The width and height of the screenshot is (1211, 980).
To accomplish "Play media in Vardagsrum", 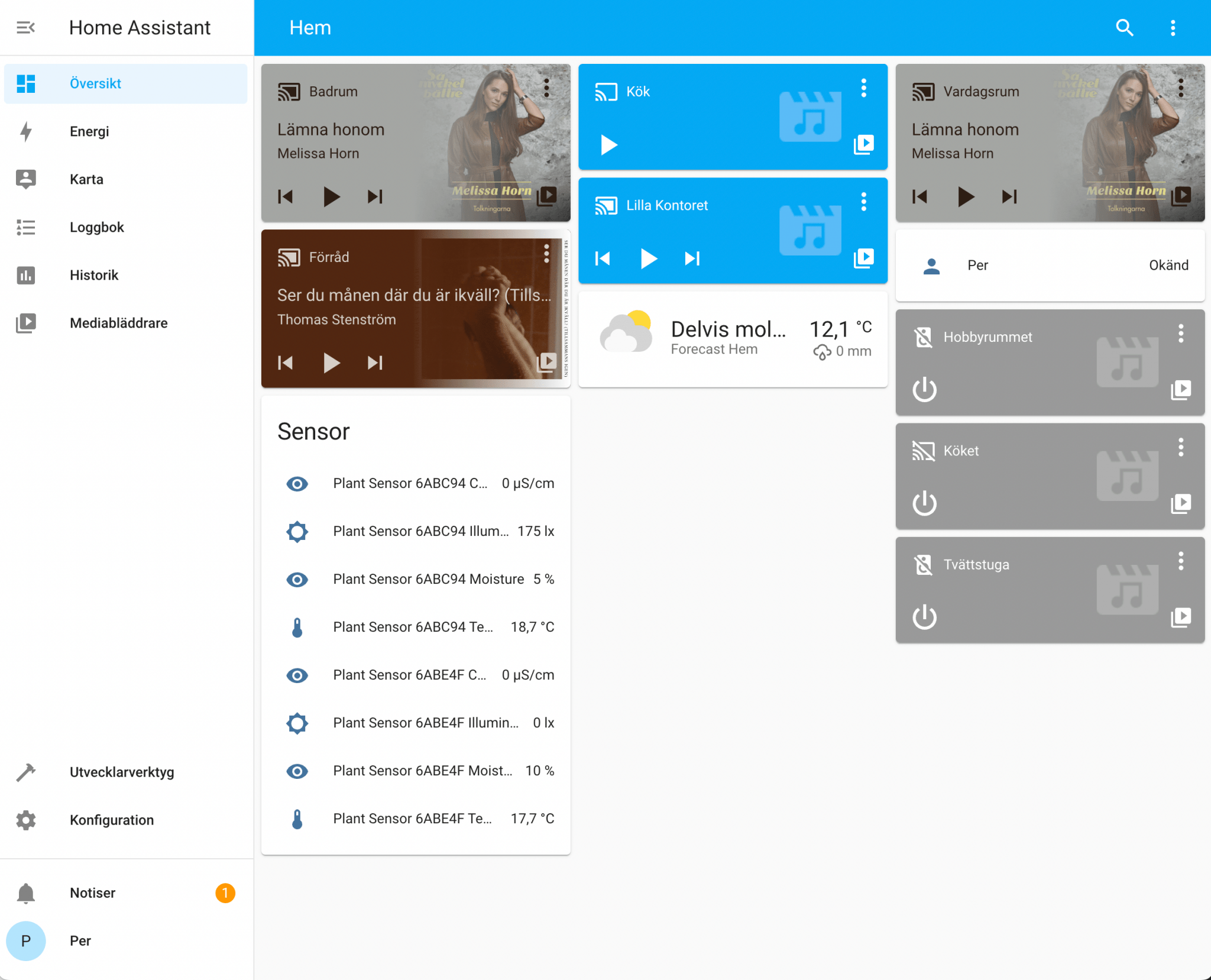I will tap(966, 196).
